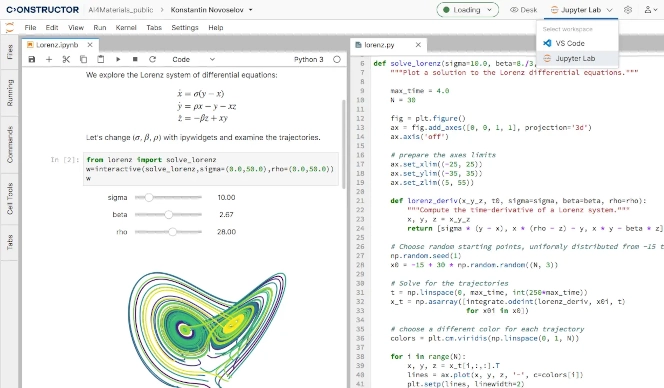Copy selected cells icon
Image resolution: width=664 pixels, height=388 pixels.
tap(83, 59)
